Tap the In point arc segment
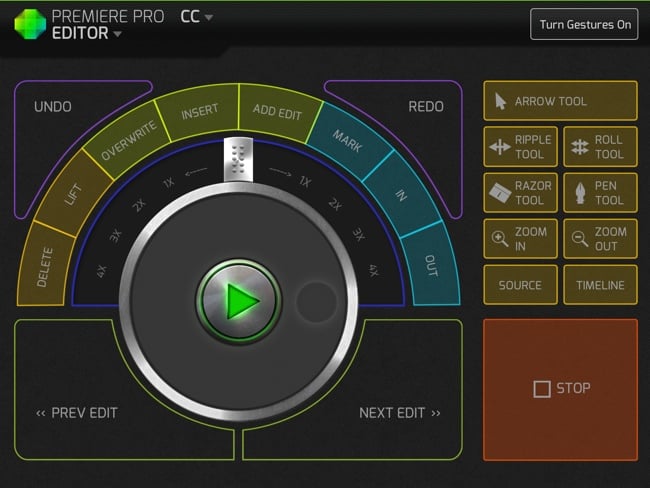 pyautogui.click(x=401, y=194)
